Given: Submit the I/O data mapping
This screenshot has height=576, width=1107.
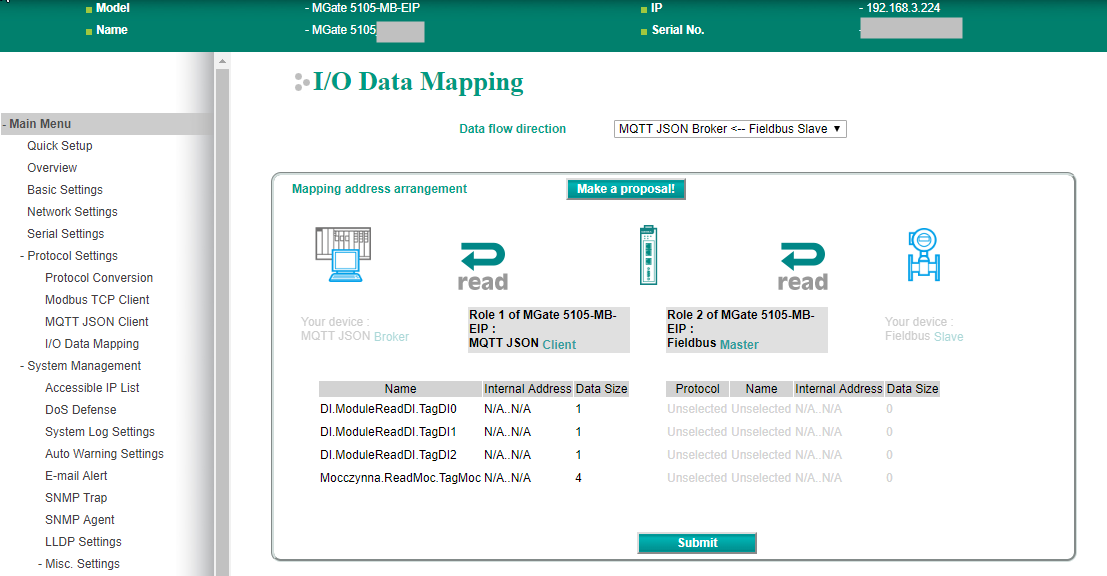Looking at the screenshot, I should 697,543.
